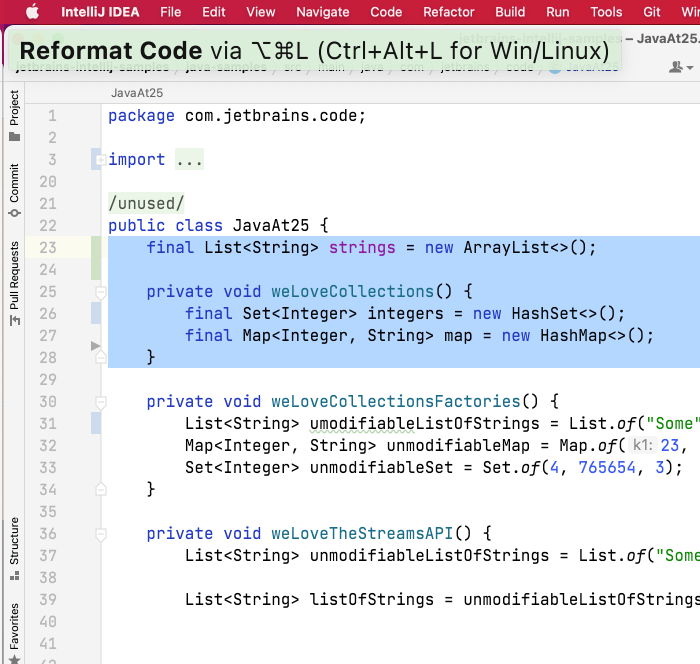Open the Git menu
700x664 pixels.
click(x=651, y=12)
